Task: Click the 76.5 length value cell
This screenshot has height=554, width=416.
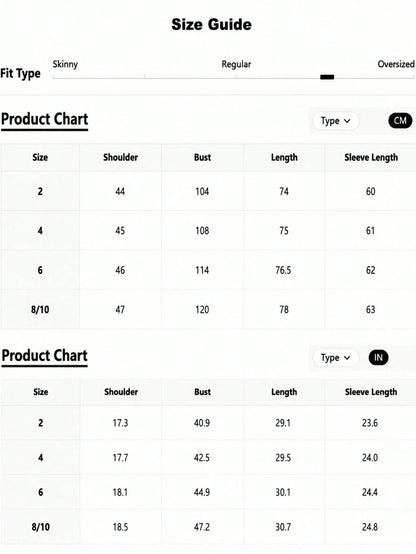Action: coord(283,270)
